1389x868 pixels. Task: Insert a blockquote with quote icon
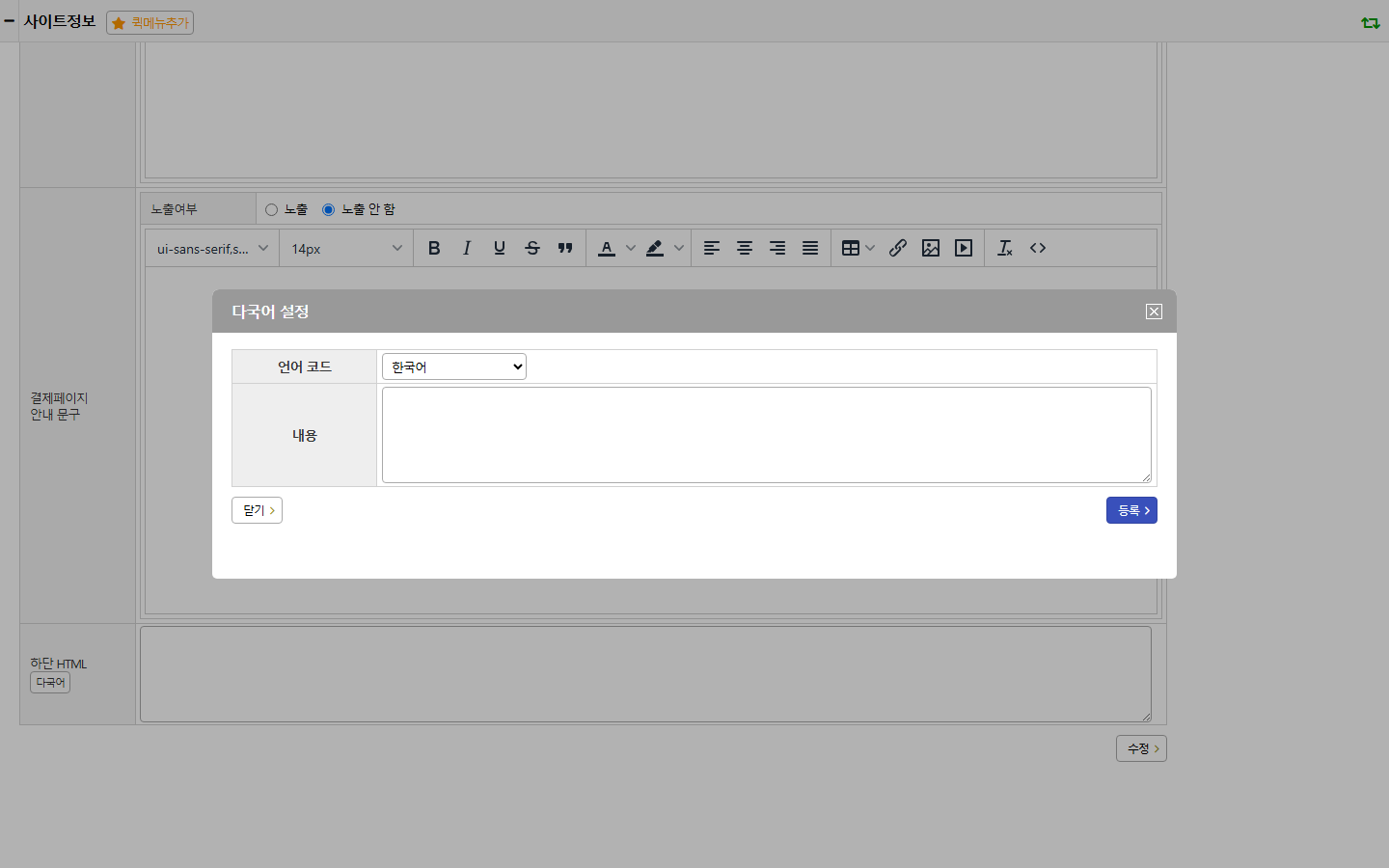pos(565,248)
